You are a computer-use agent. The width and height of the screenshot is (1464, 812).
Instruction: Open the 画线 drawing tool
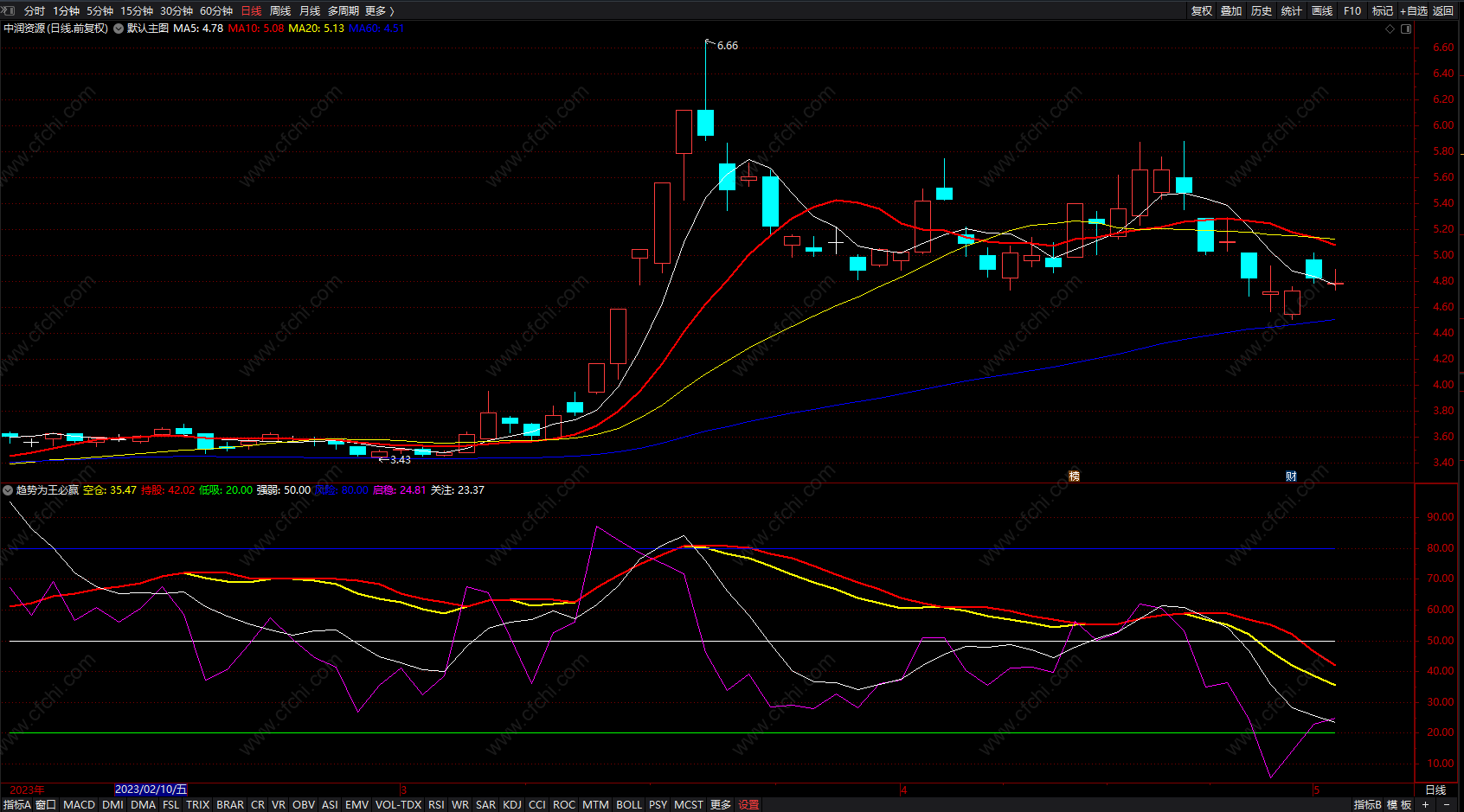pos(1322,10)
